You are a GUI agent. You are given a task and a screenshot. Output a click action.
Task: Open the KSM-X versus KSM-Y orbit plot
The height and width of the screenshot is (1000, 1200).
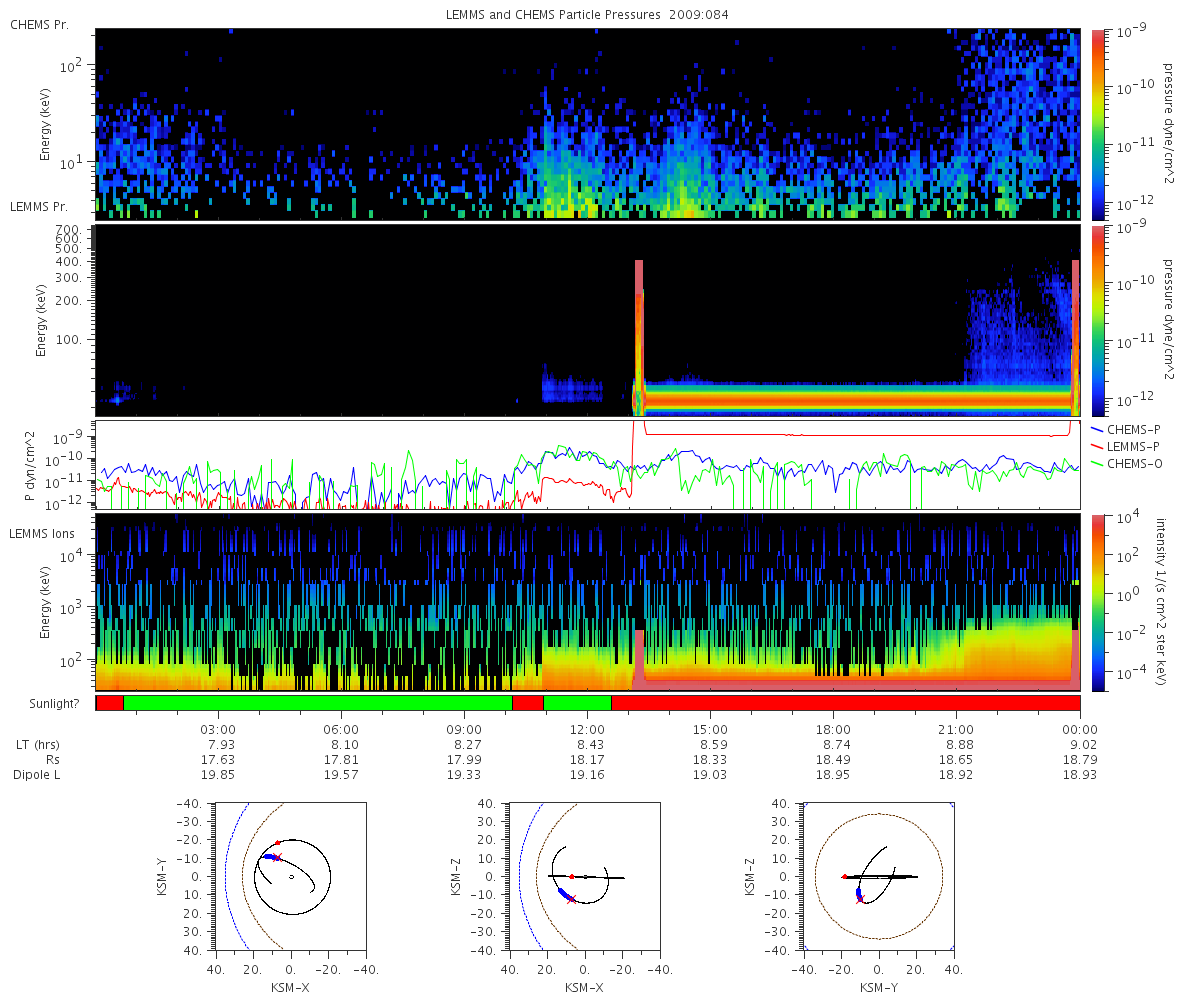(290, 877)
